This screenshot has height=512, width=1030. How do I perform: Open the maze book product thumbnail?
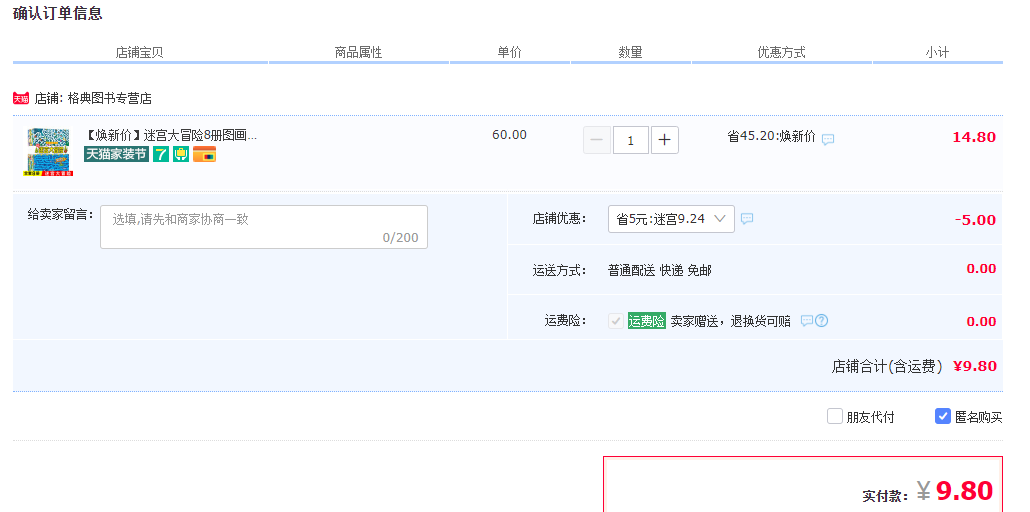49,152
